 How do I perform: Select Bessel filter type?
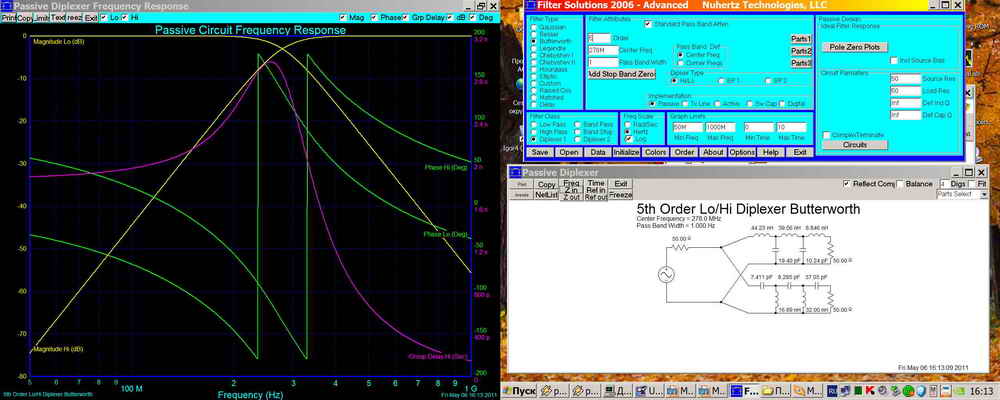pyautogui.click(x=534, y=34)
